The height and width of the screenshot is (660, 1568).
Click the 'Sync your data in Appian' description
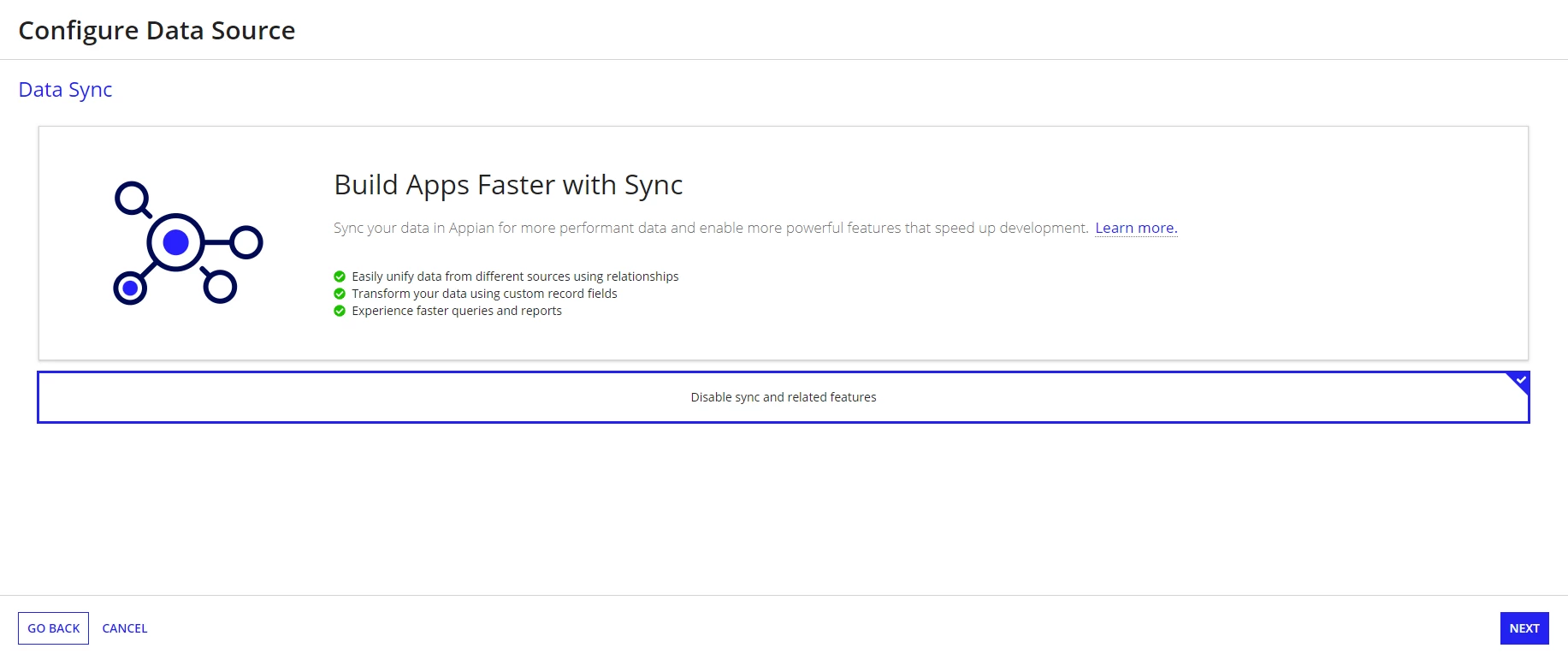711,228
